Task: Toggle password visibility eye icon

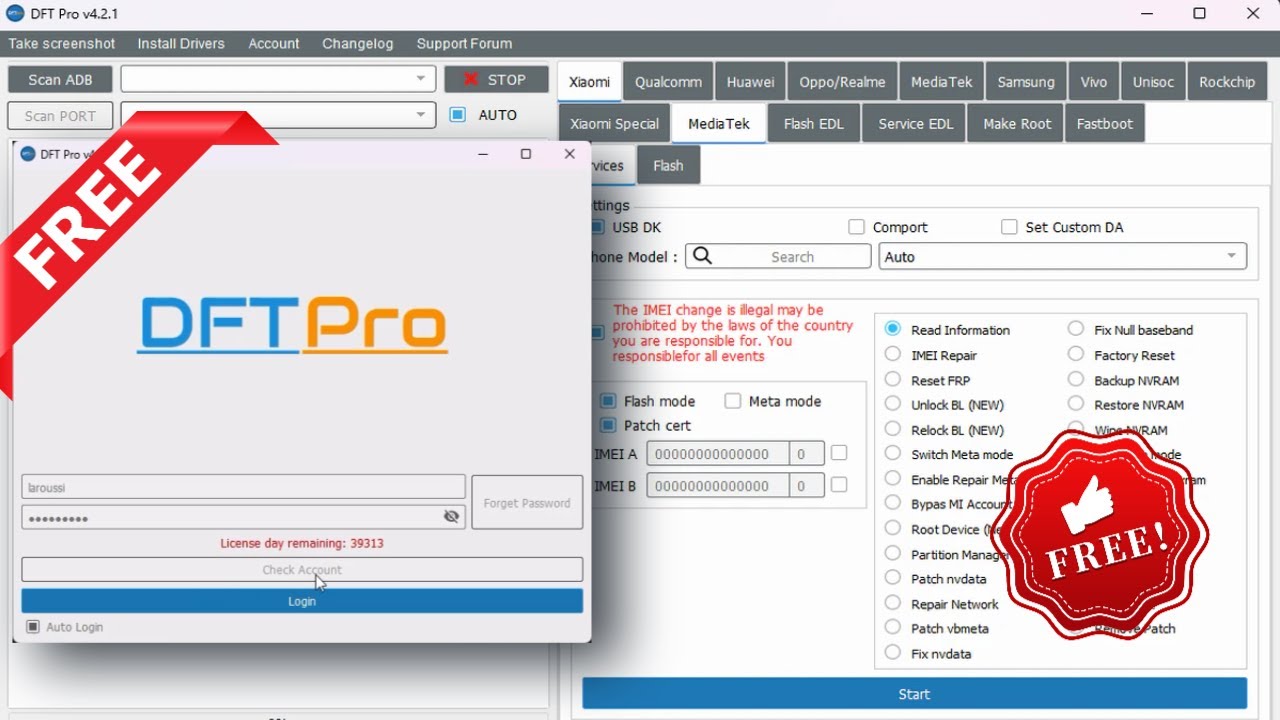Action: tap(451, 517)
